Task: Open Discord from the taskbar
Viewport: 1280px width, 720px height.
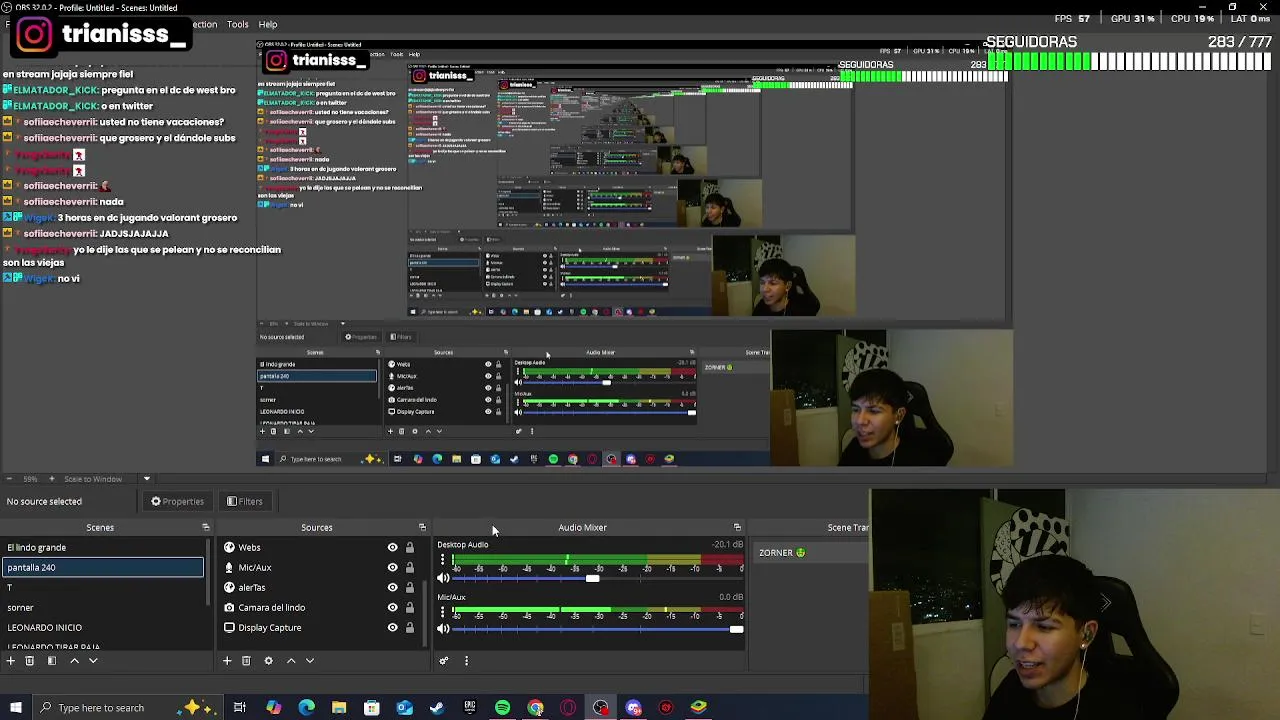Action: [x=633, y=708]
